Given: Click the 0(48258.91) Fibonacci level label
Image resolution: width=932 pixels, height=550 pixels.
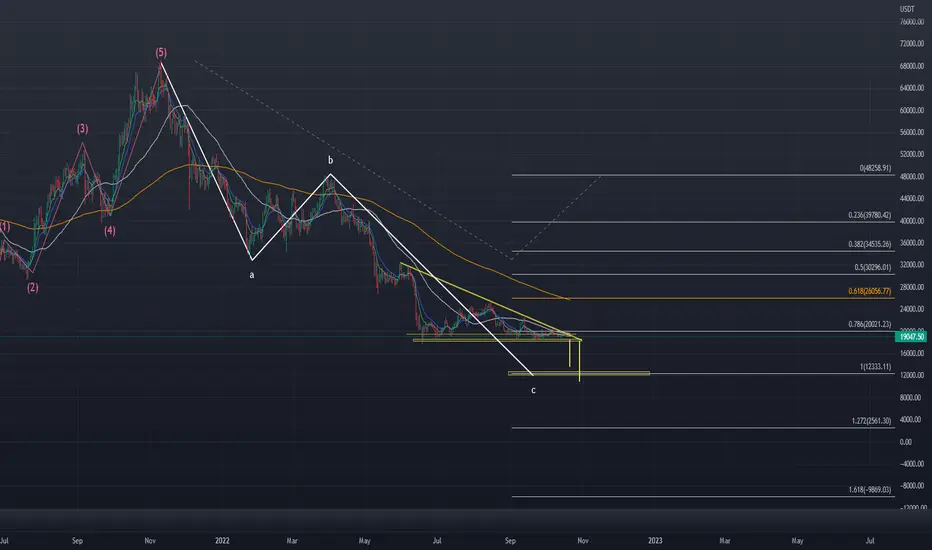Looking at the screenshot, I should coord(875,168).
